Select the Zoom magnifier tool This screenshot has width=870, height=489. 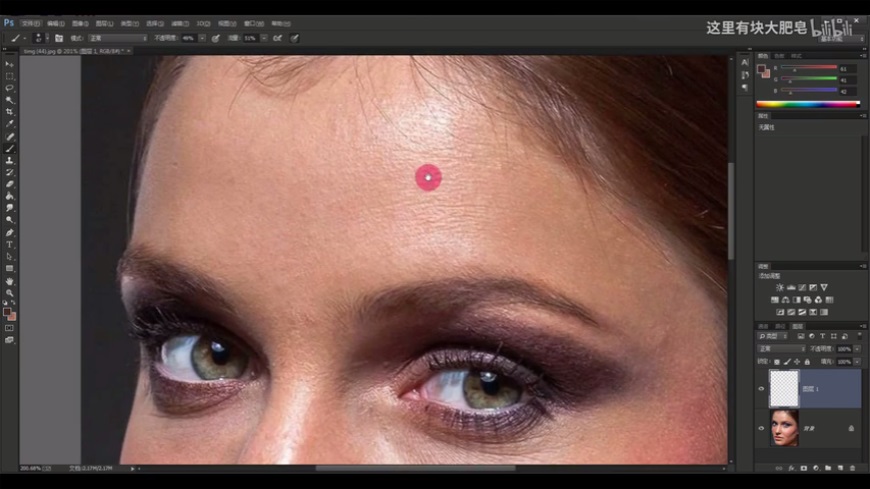coord(10,292)
